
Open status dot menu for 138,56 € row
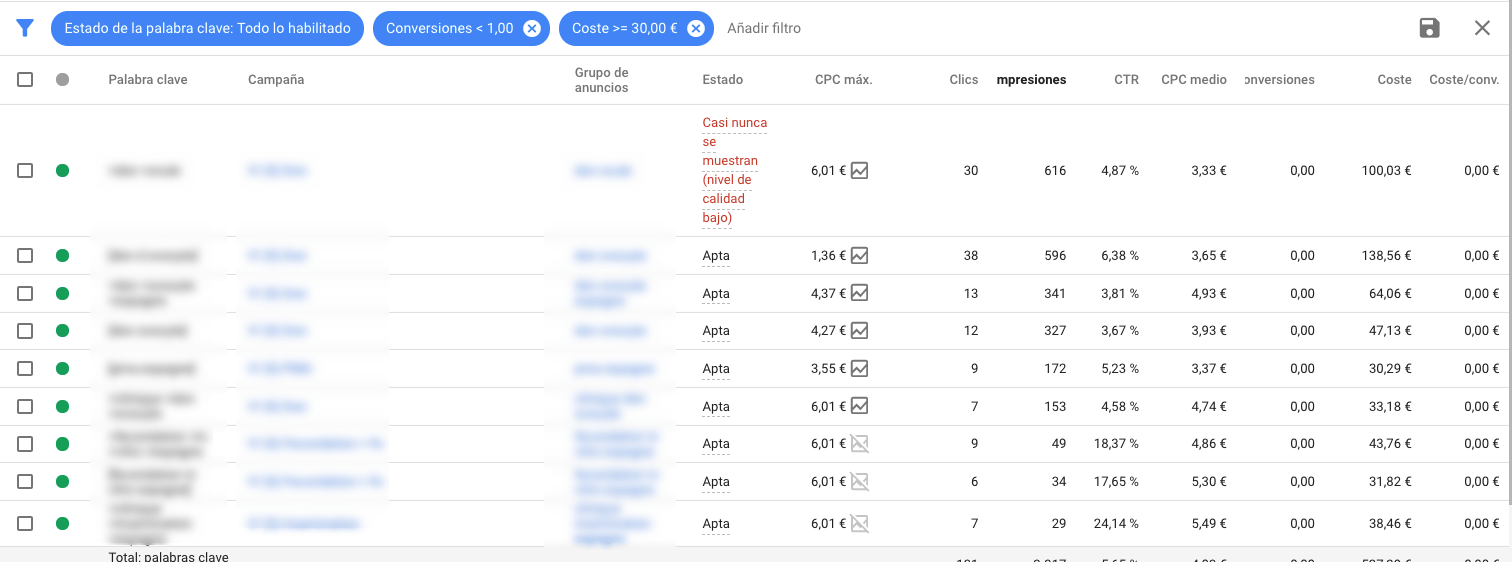click(62, 256)
